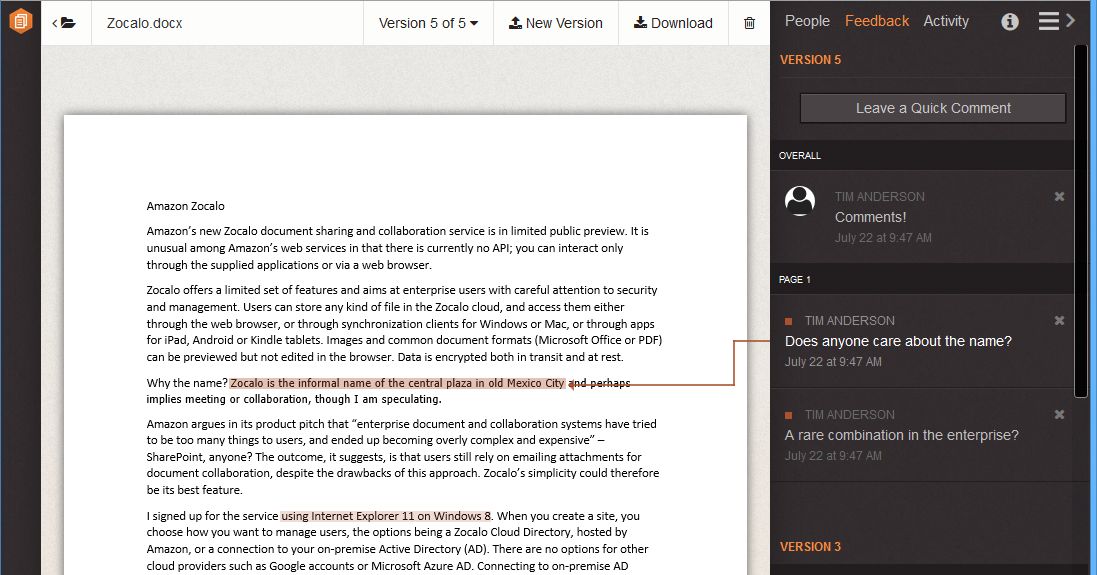Screen dimensions: 1097x575
Task: Switch to the Feedback tab
Action: 877,21
